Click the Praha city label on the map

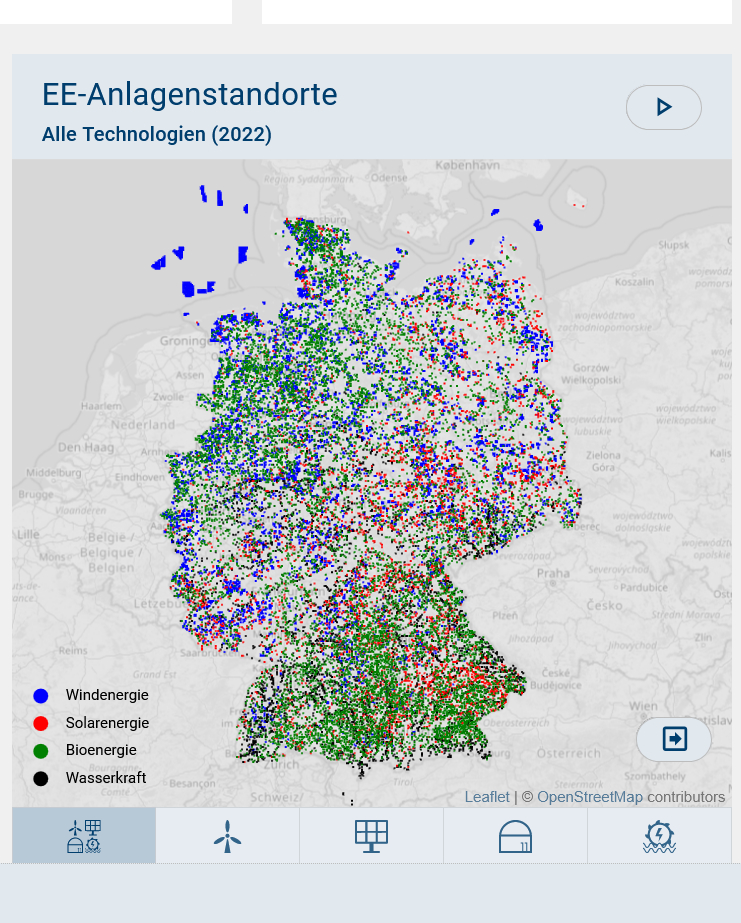coord(553,574)
